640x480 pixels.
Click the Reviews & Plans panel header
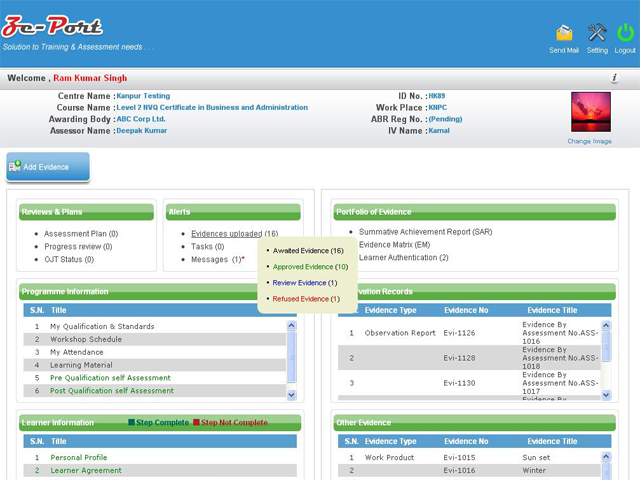[x=87, y=212]
